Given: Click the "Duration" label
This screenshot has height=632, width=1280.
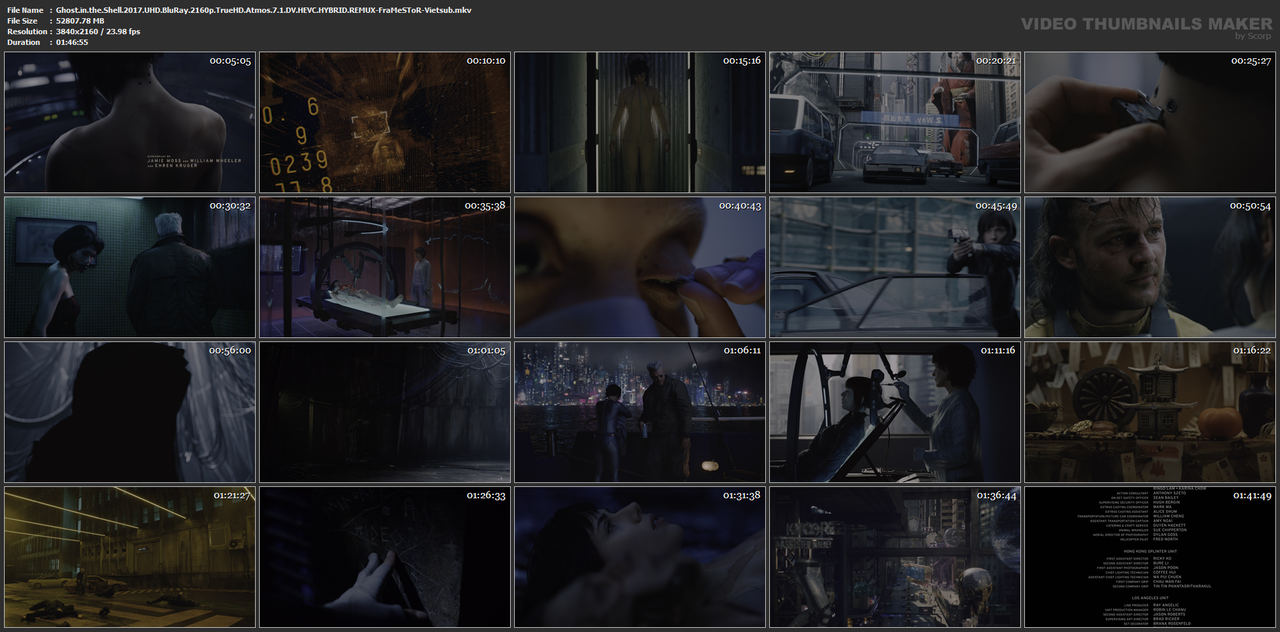Looking at the screenshot, I should (x=23, y=43).
